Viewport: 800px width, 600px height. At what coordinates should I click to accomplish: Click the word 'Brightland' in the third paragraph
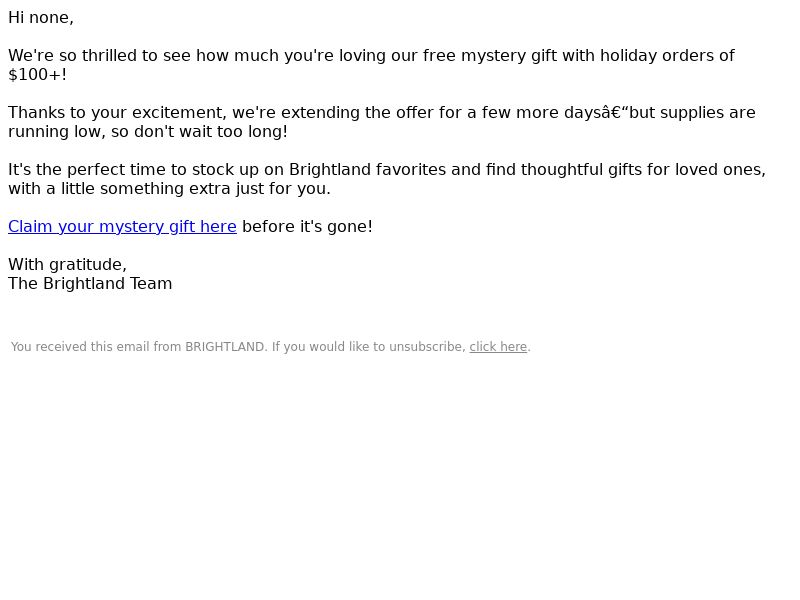tap(330, 169)
